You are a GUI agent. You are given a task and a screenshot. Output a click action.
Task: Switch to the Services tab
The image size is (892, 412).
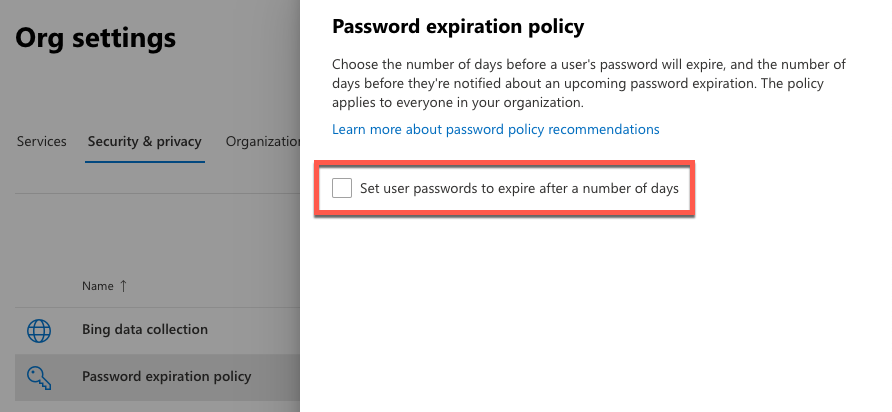(42, 141)
